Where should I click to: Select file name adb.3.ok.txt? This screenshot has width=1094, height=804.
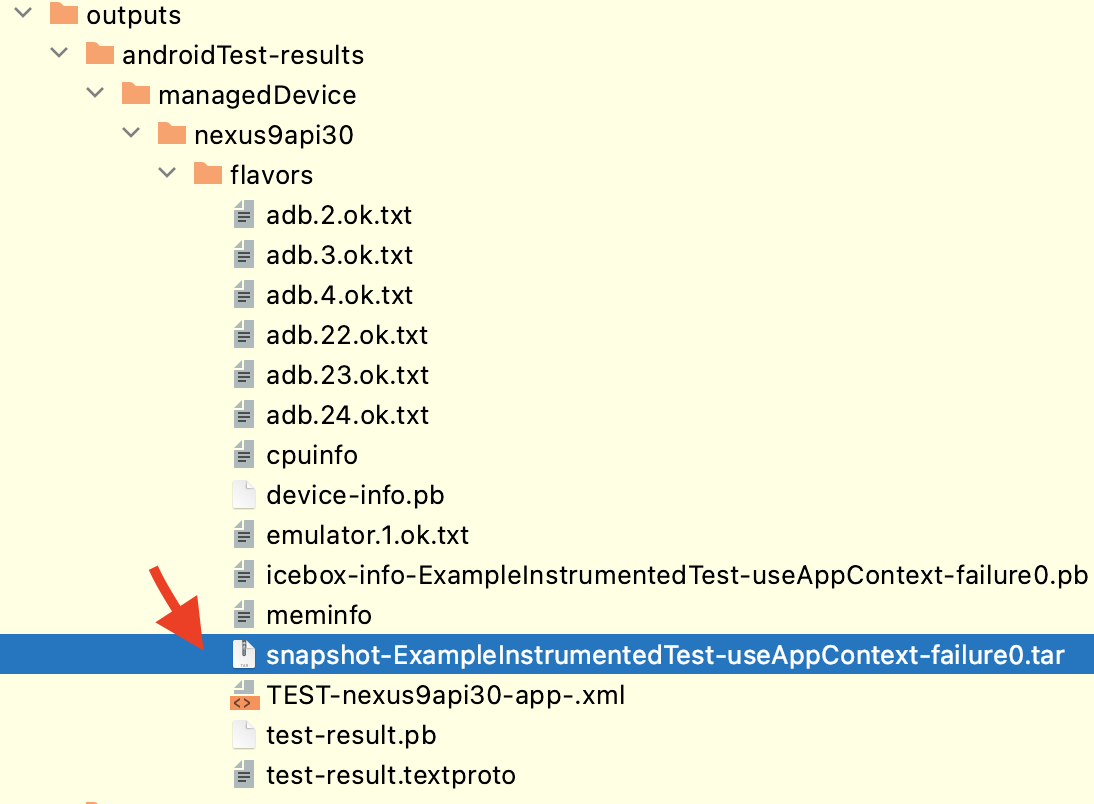pyautogui.click(x=340, y=254)
